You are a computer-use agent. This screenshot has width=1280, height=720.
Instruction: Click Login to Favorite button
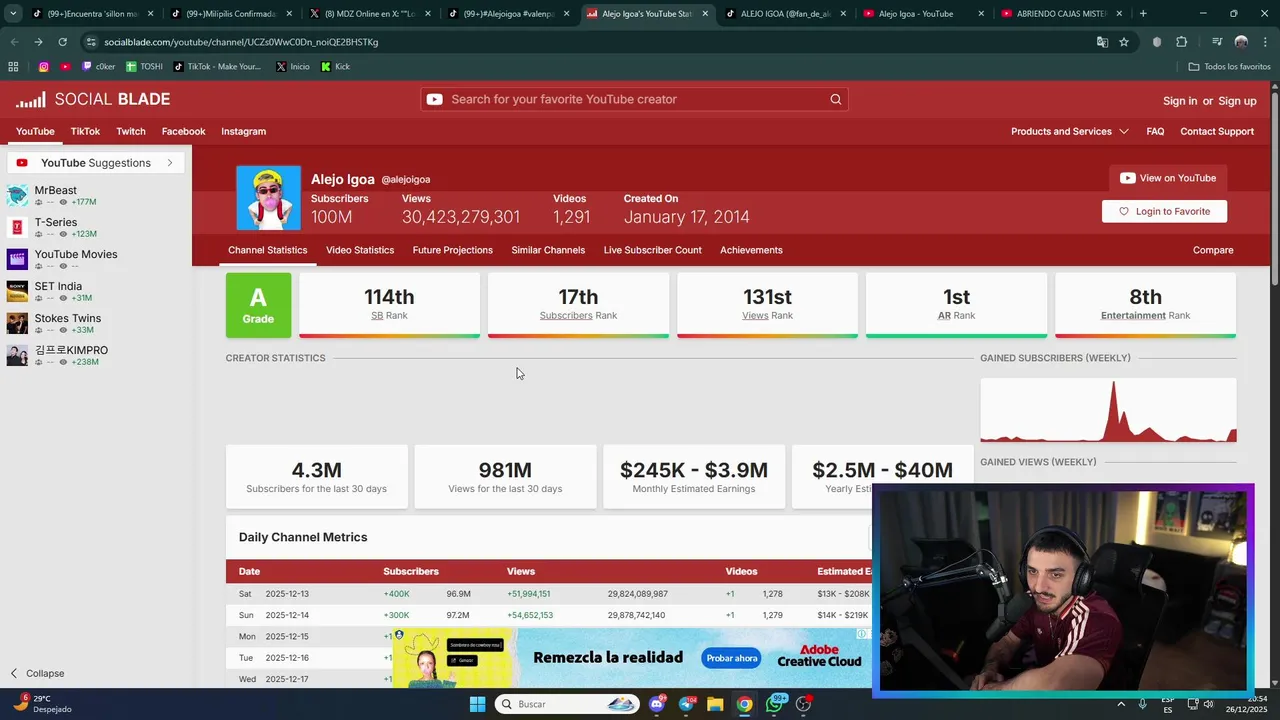click(x=1164, y=211)
